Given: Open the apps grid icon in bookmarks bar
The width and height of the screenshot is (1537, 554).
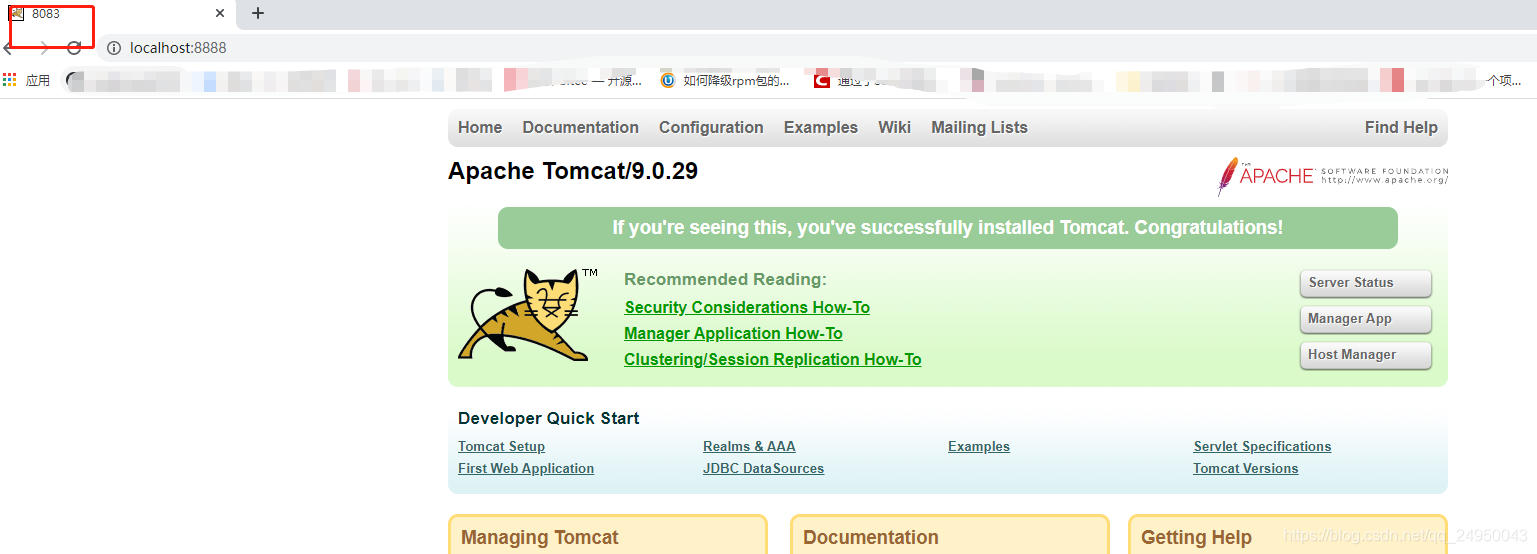Looking at the screenshot, I should 10,80.
